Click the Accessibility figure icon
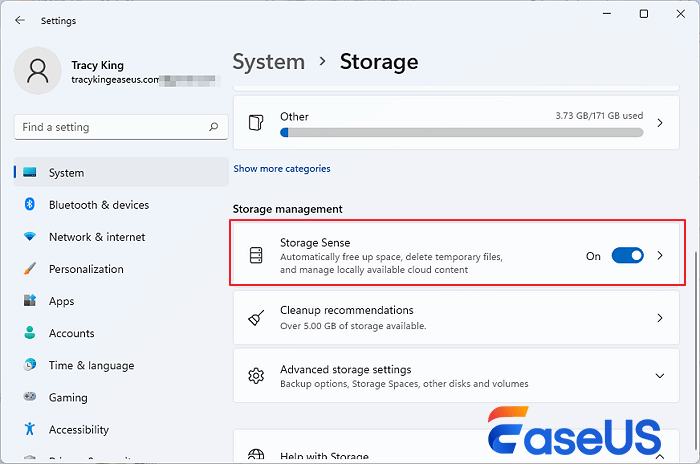Screen dimensions: 700x464 30,429
